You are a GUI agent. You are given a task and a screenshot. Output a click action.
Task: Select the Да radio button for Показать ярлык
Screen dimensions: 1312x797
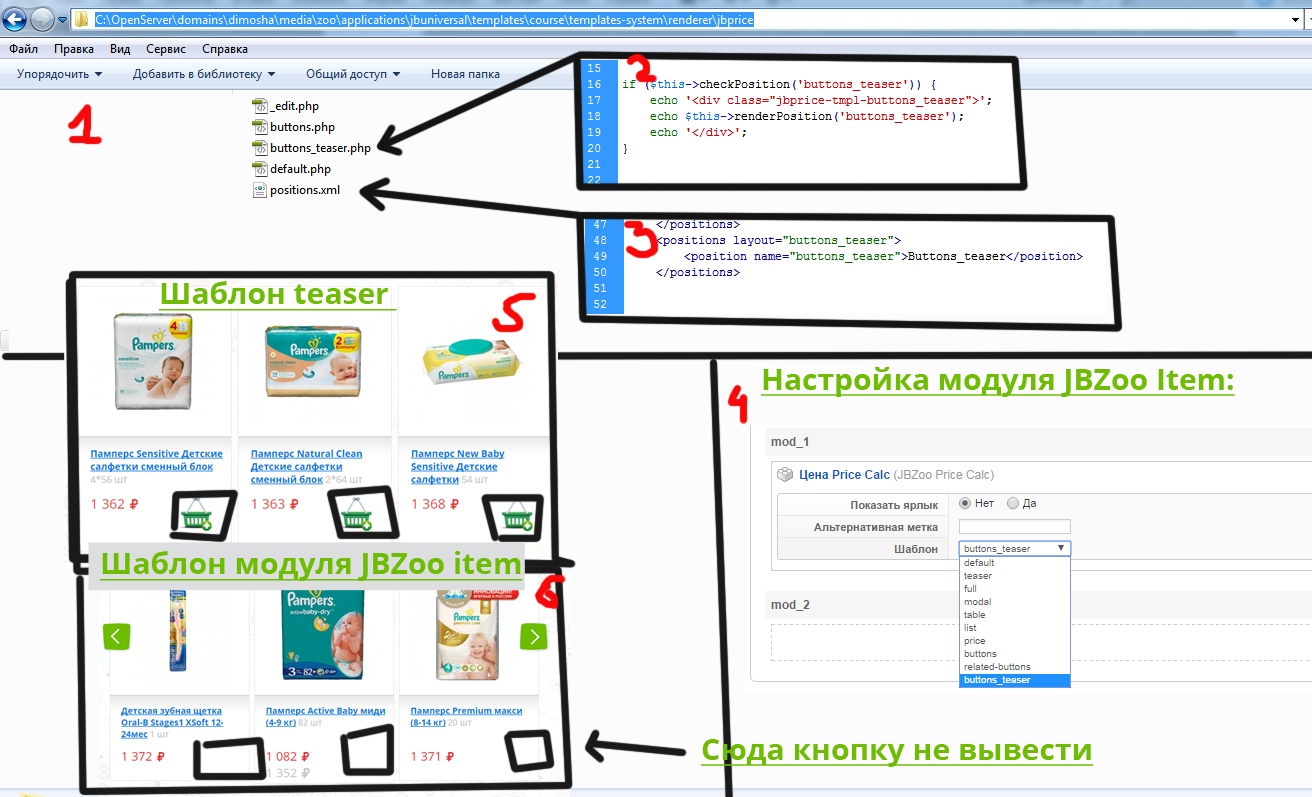(1013, 503)
